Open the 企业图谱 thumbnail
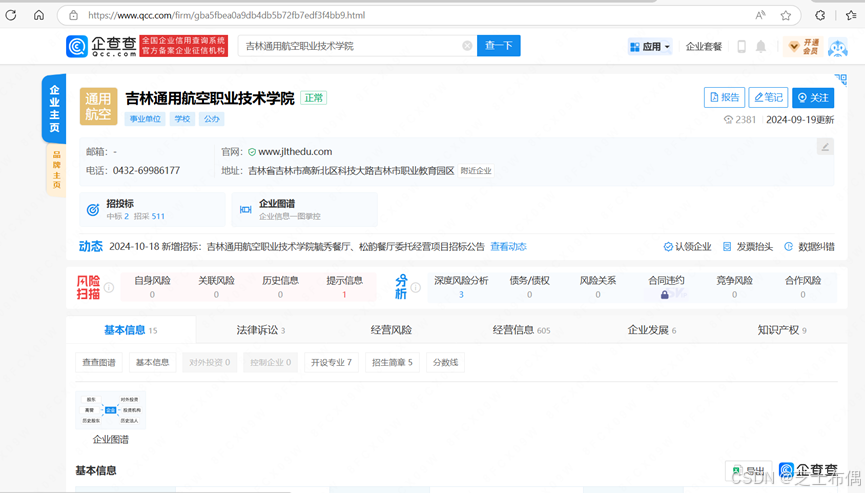865x493 pixels. (110, 410)
